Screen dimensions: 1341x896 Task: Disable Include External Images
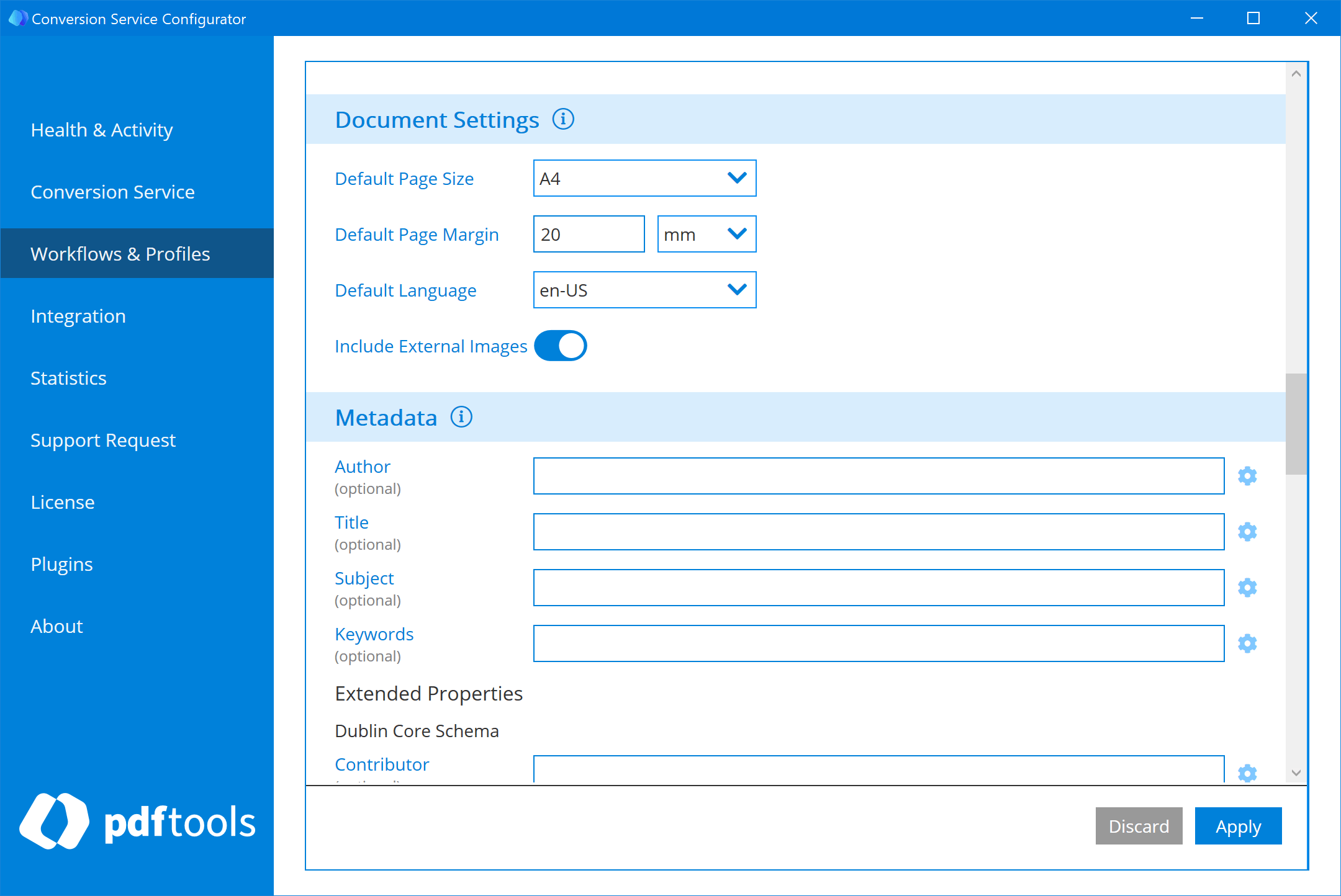561,346
